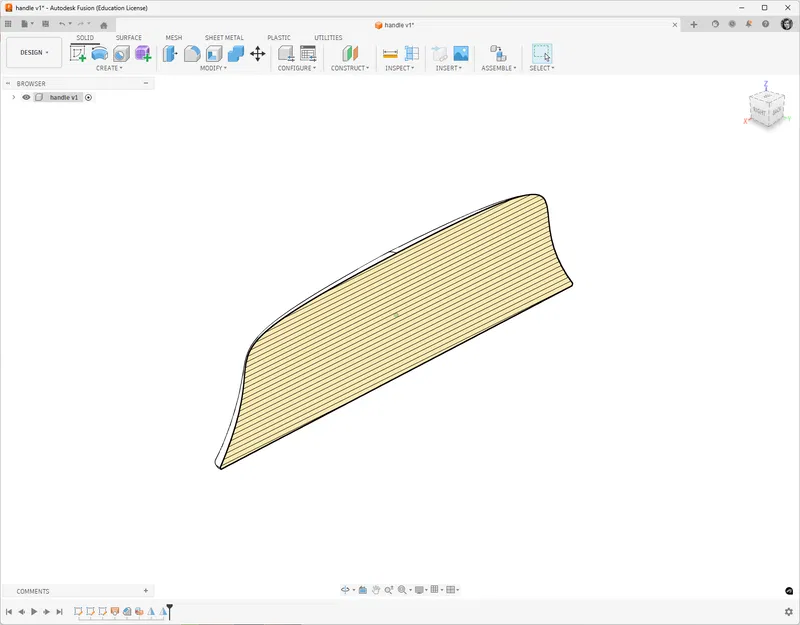Select the Press Pull tool
Image resolution: width=800 pixels, height=625 pixels.
click(170, 54)
